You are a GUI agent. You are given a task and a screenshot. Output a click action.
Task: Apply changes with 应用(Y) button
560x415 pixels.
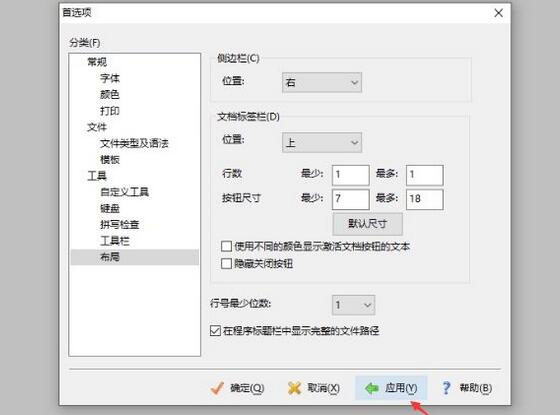pos(391,388)
